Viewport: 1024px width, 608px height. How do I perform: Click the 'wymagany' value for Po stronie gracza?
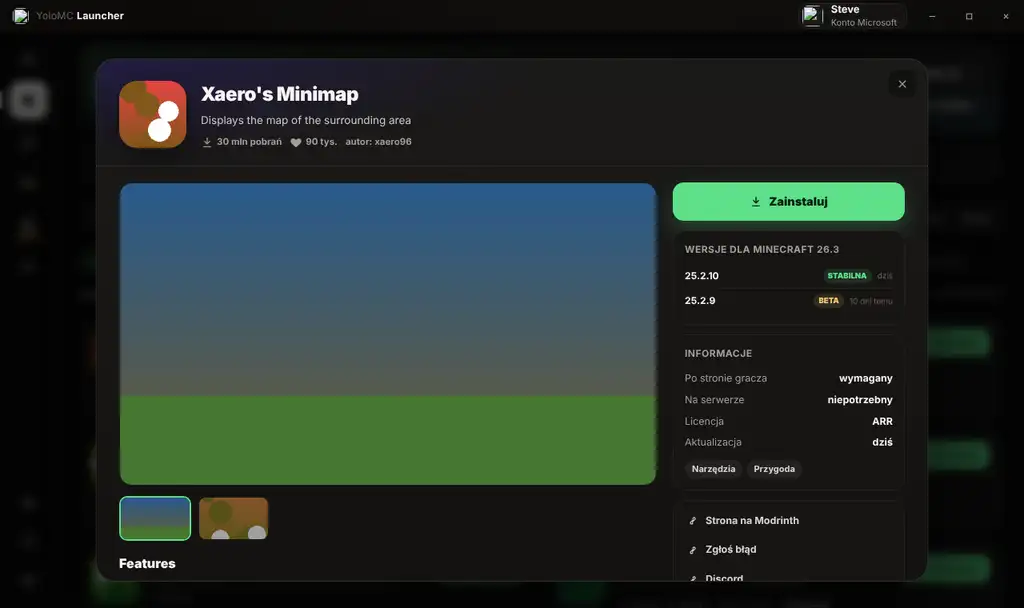(x=865, y=378)
